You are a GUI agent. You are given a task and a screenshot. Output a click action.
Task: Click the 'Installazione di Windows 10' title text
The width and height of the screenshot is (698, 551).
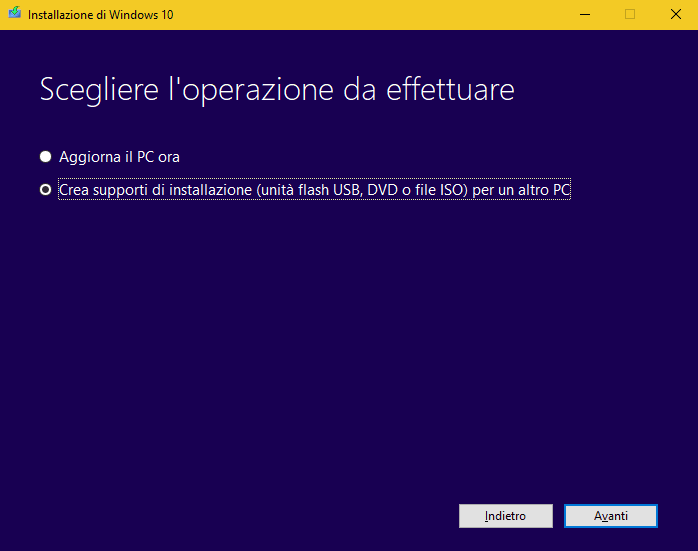point(100,15)
